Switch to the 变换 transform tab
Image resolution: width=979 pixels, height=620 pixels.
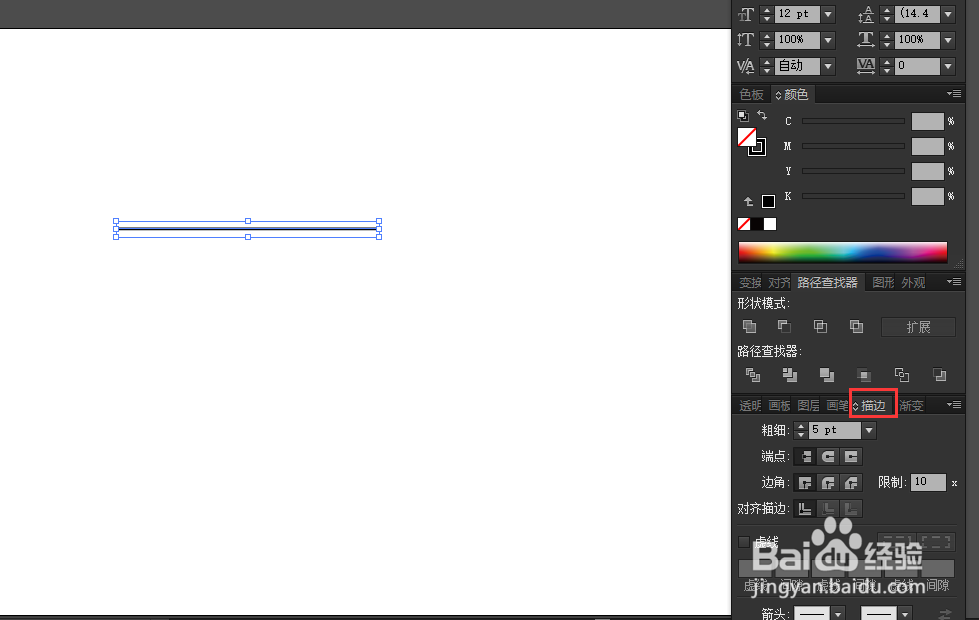750,282
